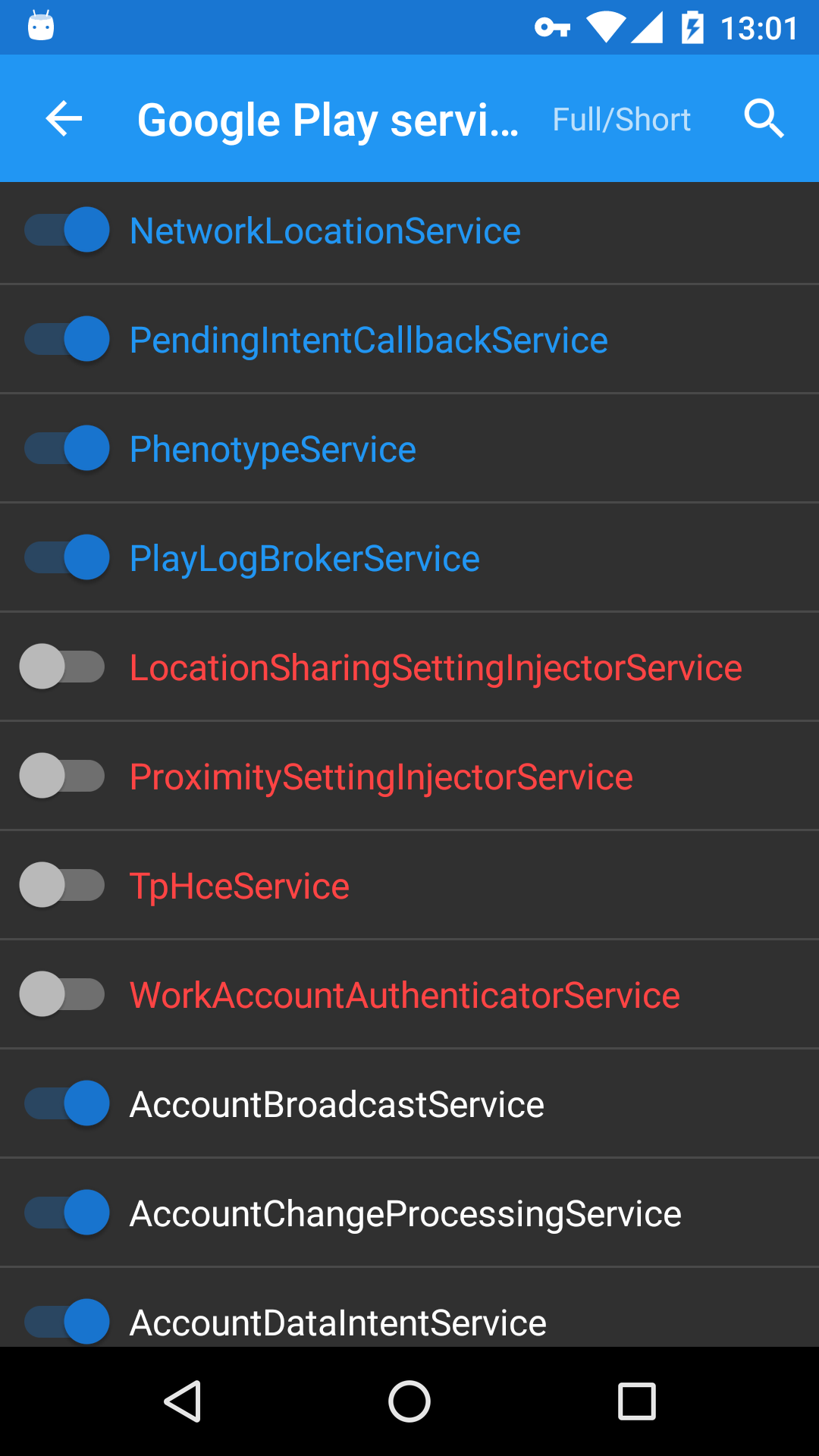819x1456 pixels.
Task: Tap the robot notification icon
Action: (41, 26)
